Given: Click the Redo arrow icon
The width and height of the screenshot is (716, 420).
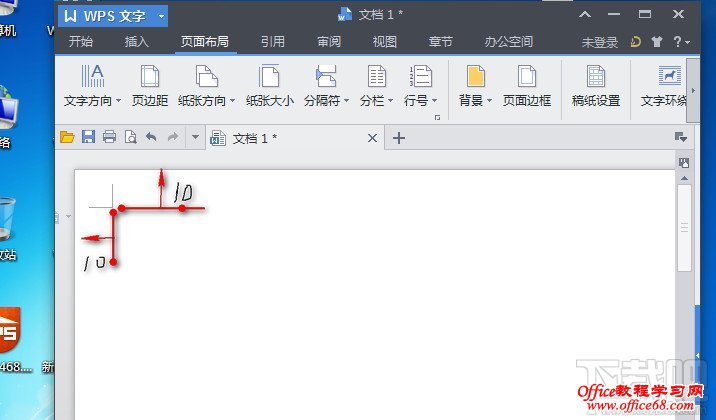Looking at the screenshot, I should click(173, 136).
